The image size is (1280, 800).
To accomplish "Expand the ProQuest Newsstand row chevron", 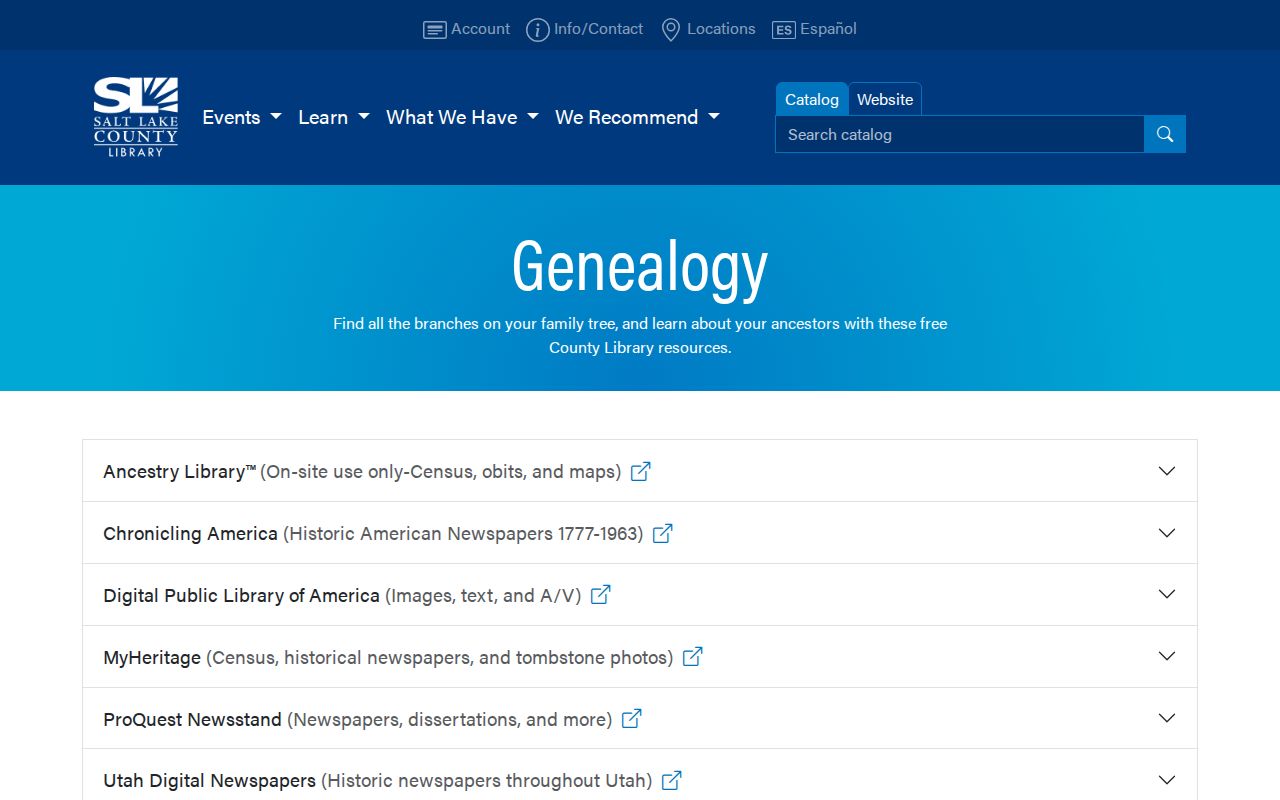I will click(1167, 719).
